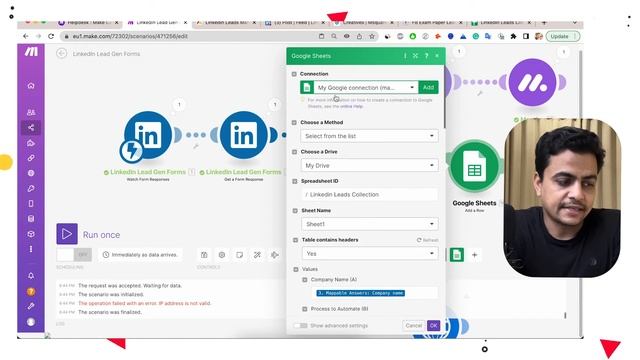
Task: Open Scenarios share icon in sidebar
Action: (31, 128)
